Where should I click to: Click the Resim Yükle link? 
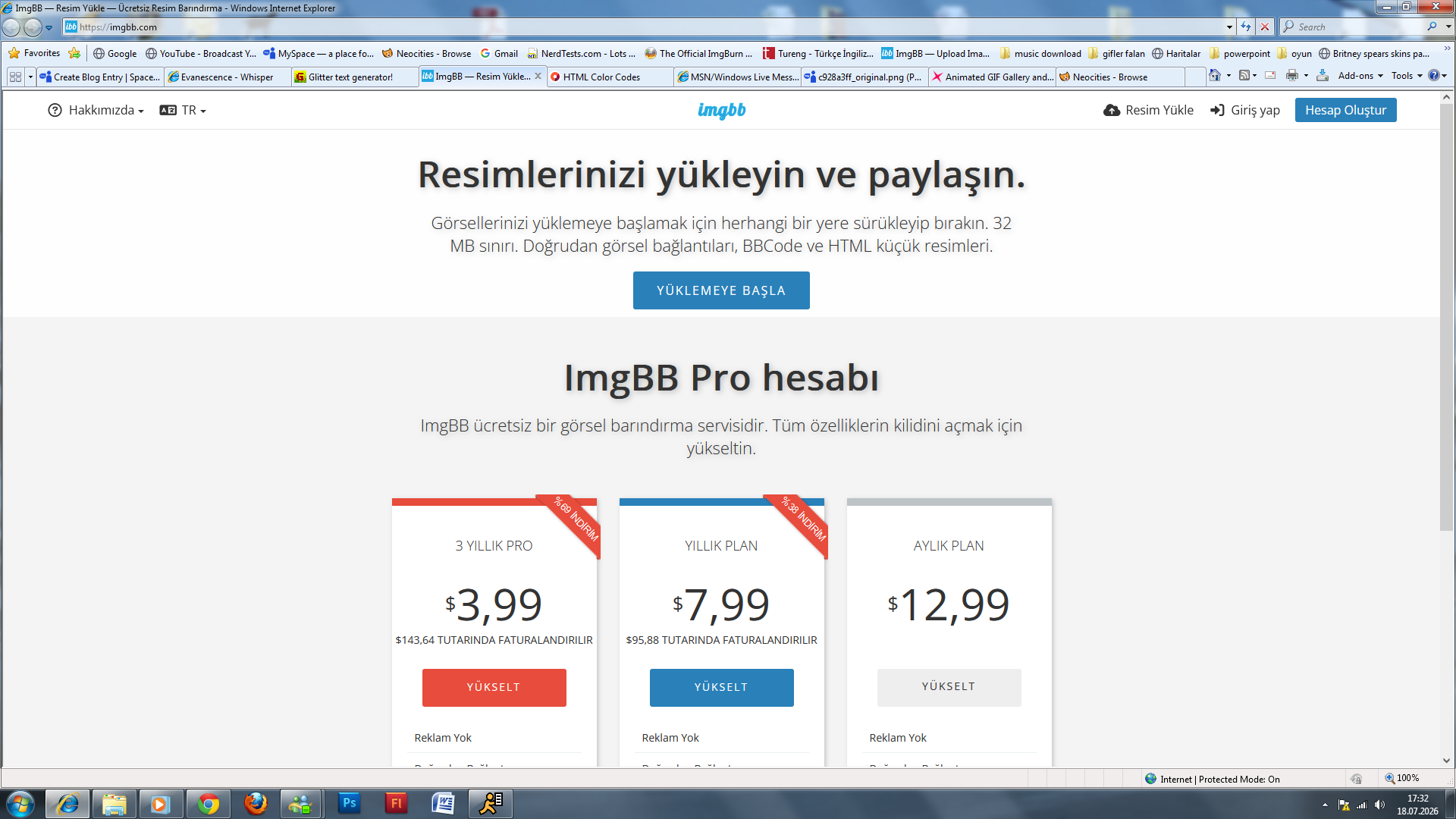[1148, 111]
